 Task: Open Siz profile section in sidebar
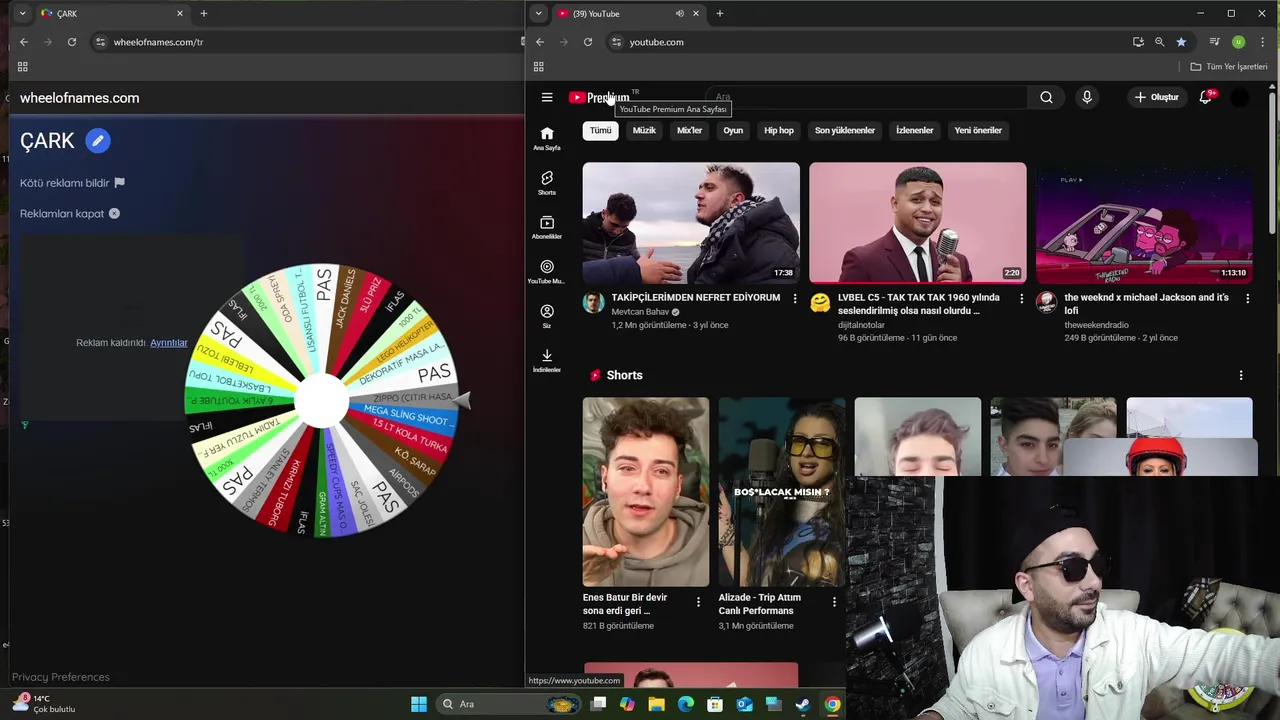(x=547, y=316)
